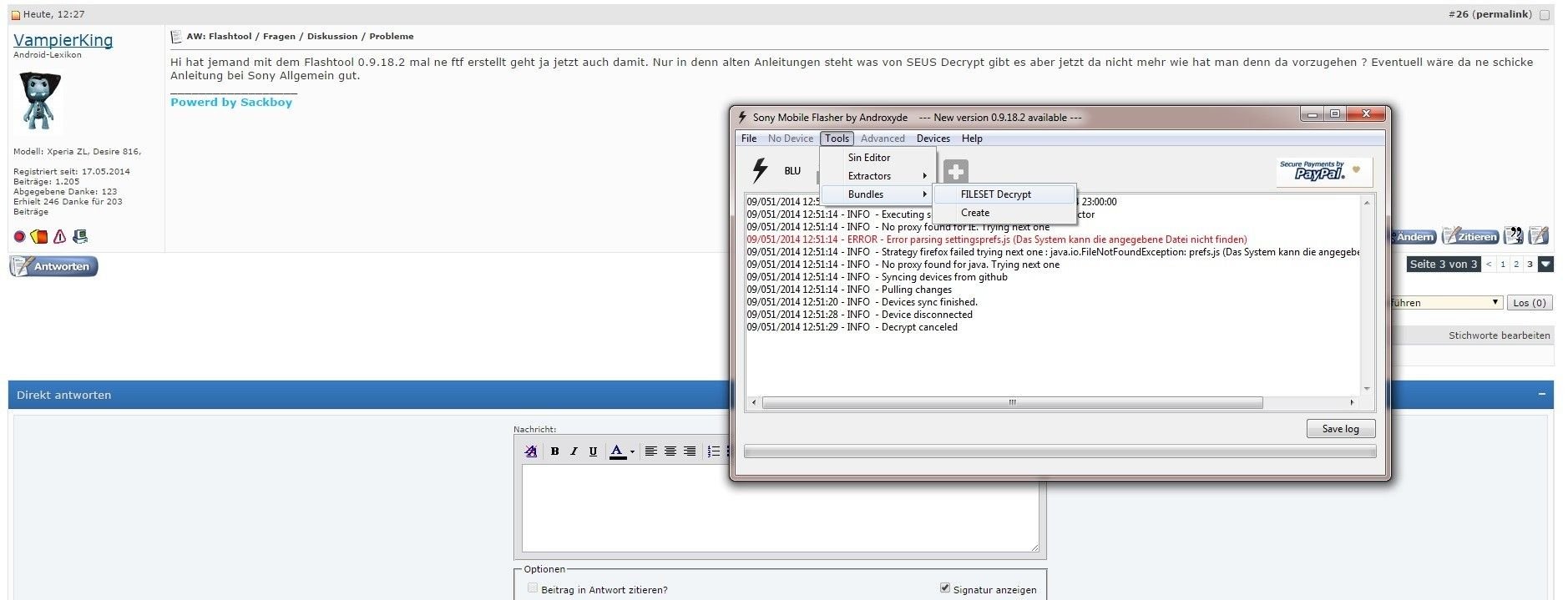Open the text color dropdown arrow in editor
This screenshot has height=600, width=1568.
pyautogui.click(x=632, y=451)
